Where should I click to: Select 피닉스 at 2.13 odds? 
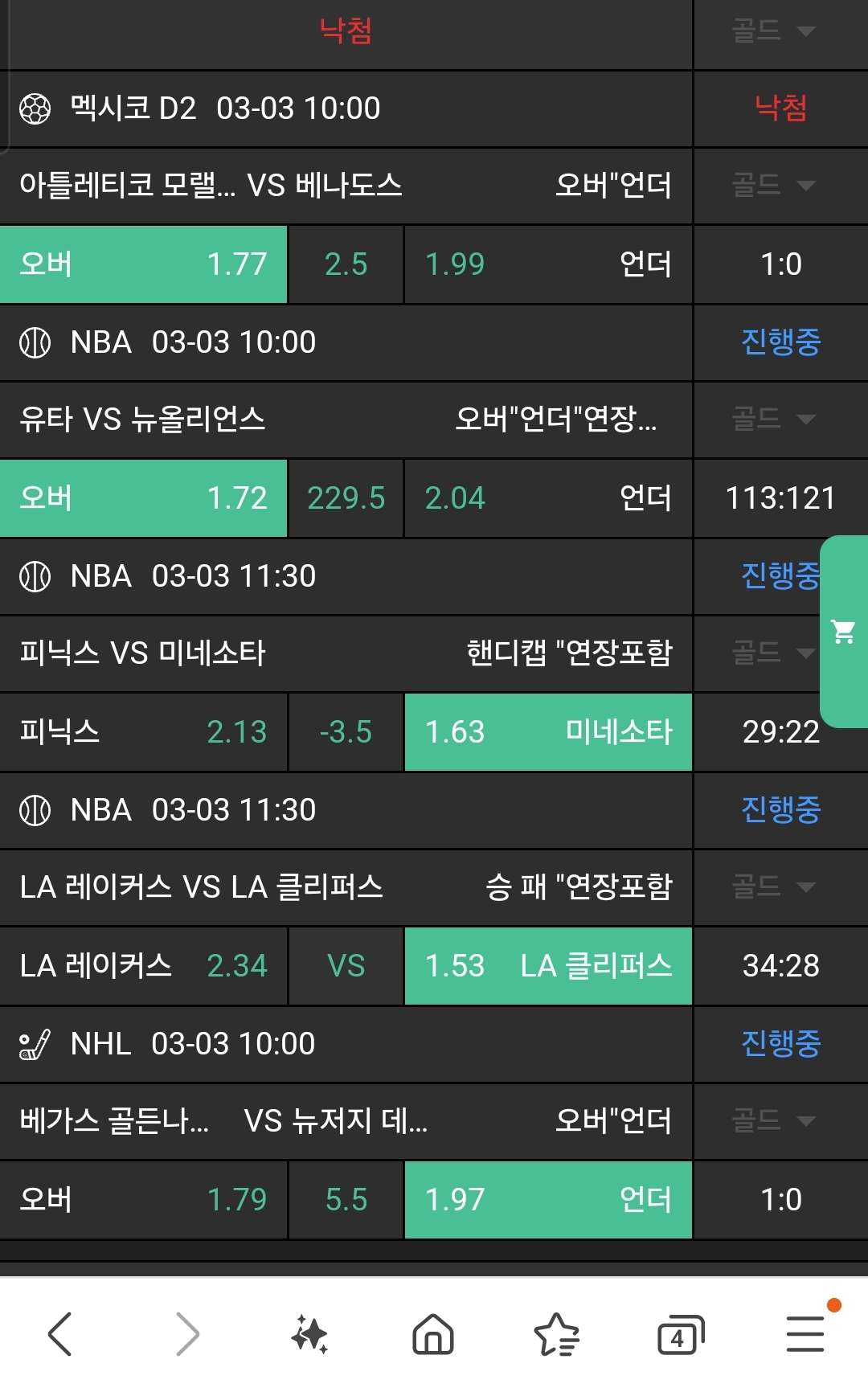[143, 732]
